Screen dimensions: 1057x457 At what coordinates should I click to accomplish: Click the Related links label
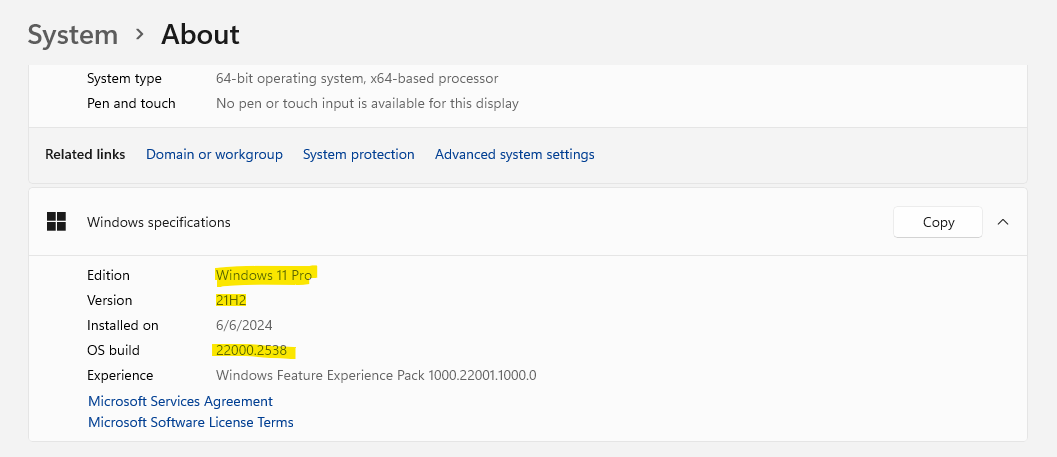coord(85,154)
